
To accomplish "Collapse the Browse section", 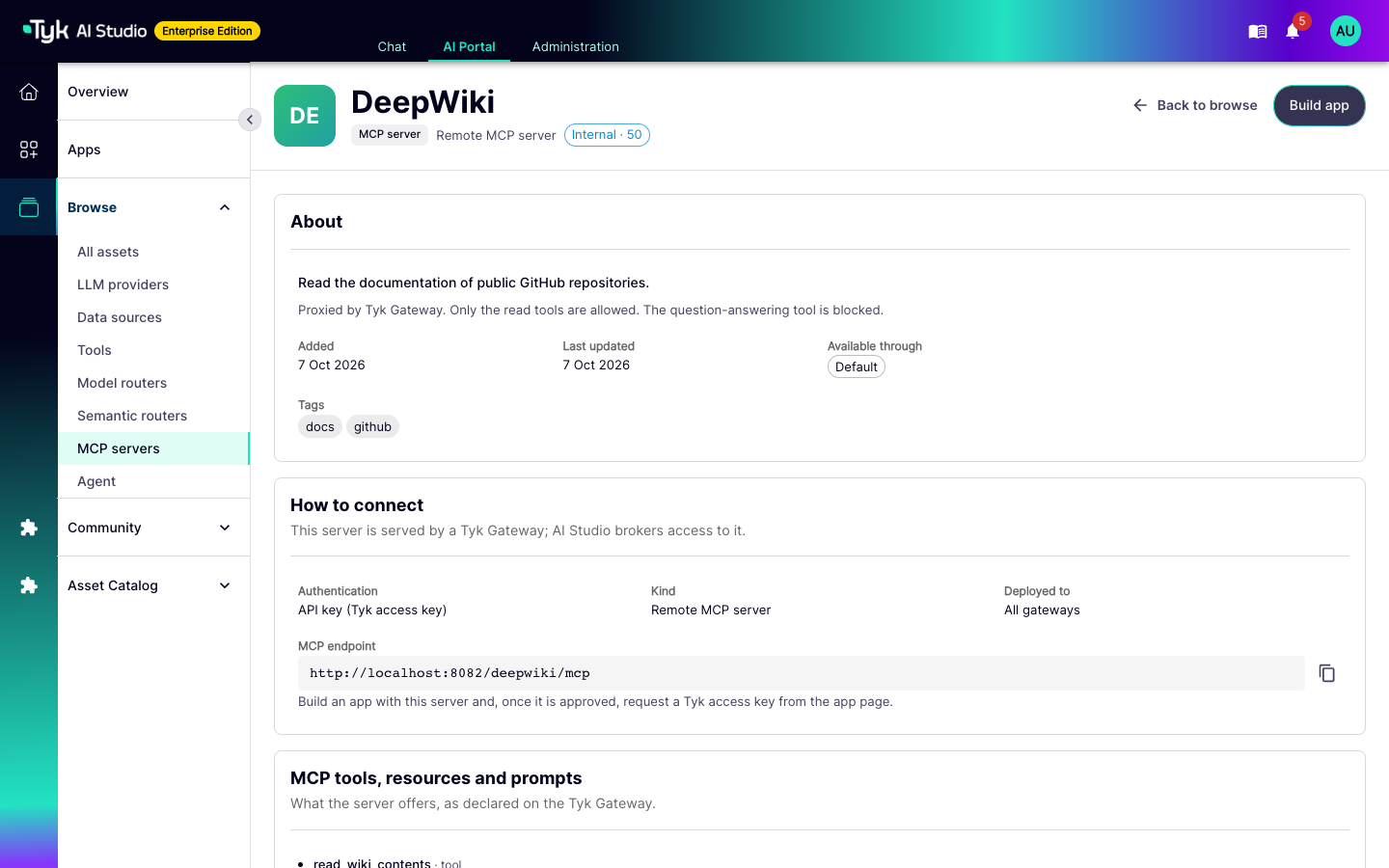I will [x=225, y=207].
